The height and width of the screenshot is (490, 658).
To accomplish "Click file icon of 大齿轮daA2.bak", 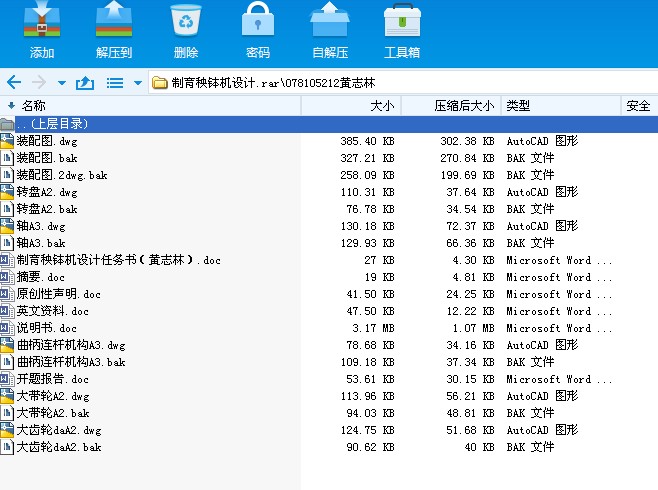I will pyautogui.click(x=7, y=447).
